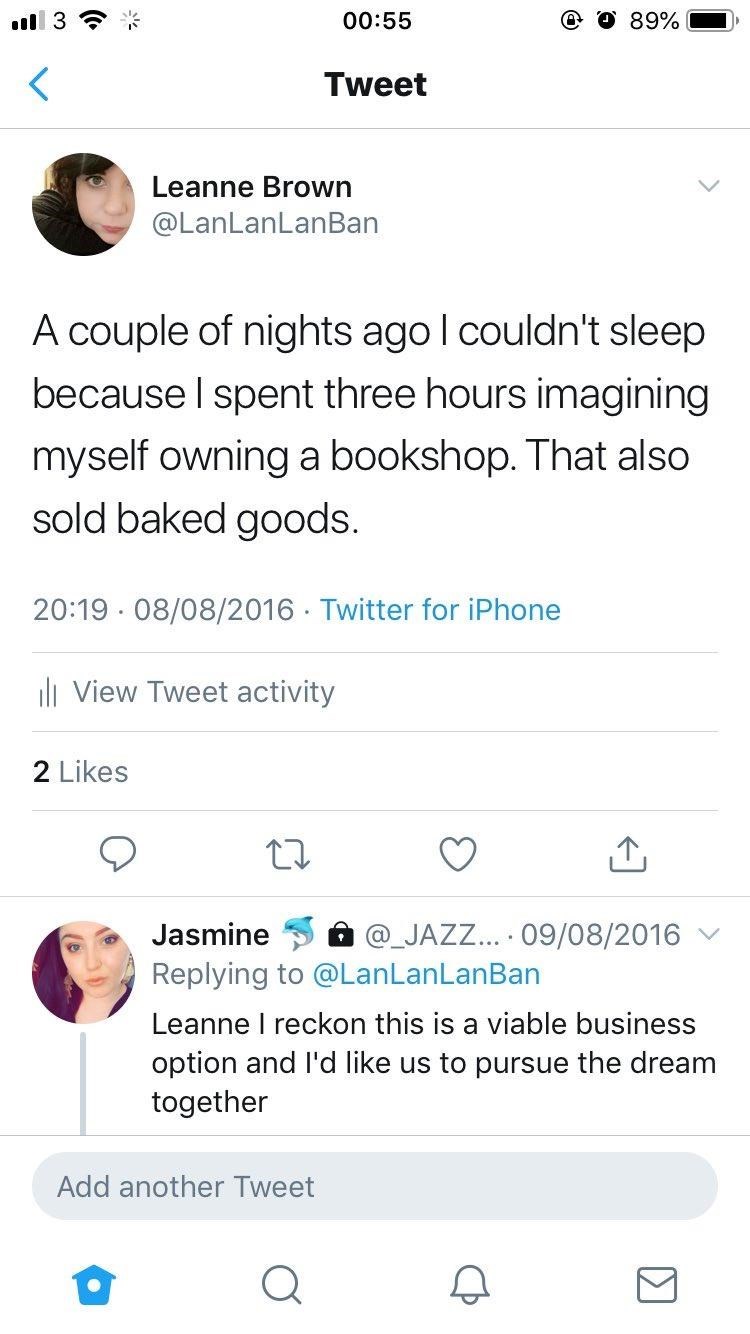Open Notifications bell tab
The width and height of the screenshot is (750, 1334).
[469, 1284]
